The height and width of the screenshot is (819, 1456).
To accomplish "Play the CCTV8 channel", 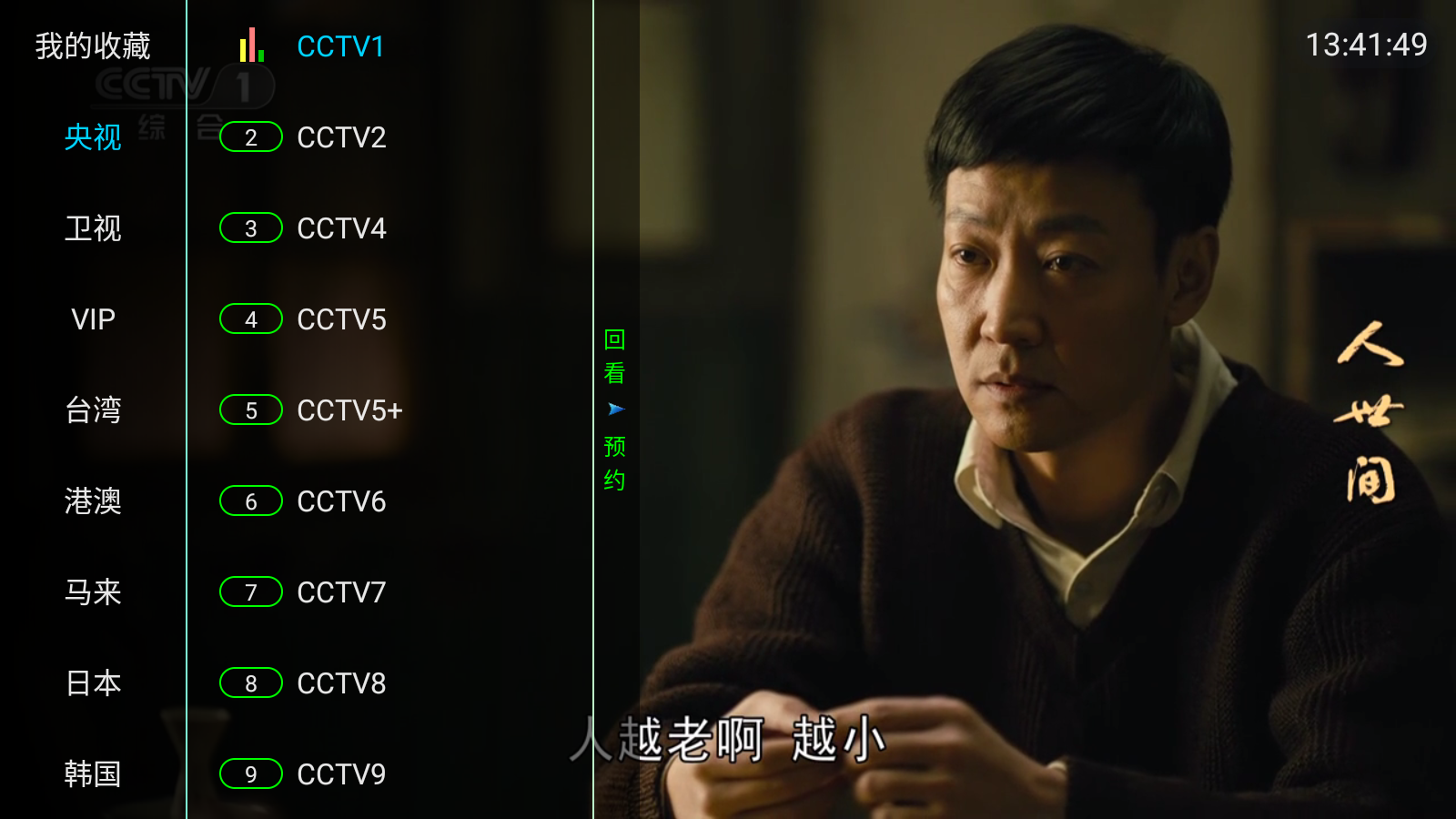I will click(x=341, y=683).
